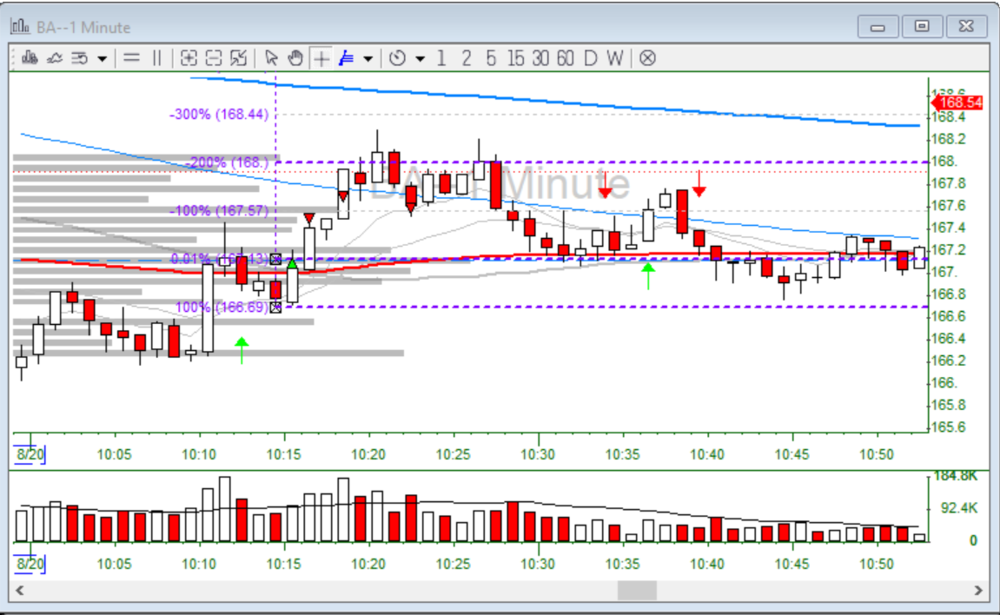Image resolution: width=1000 pixels, height=615 pixels.
Task: Open the indicators line-study icon
Action: pos(55,58)
